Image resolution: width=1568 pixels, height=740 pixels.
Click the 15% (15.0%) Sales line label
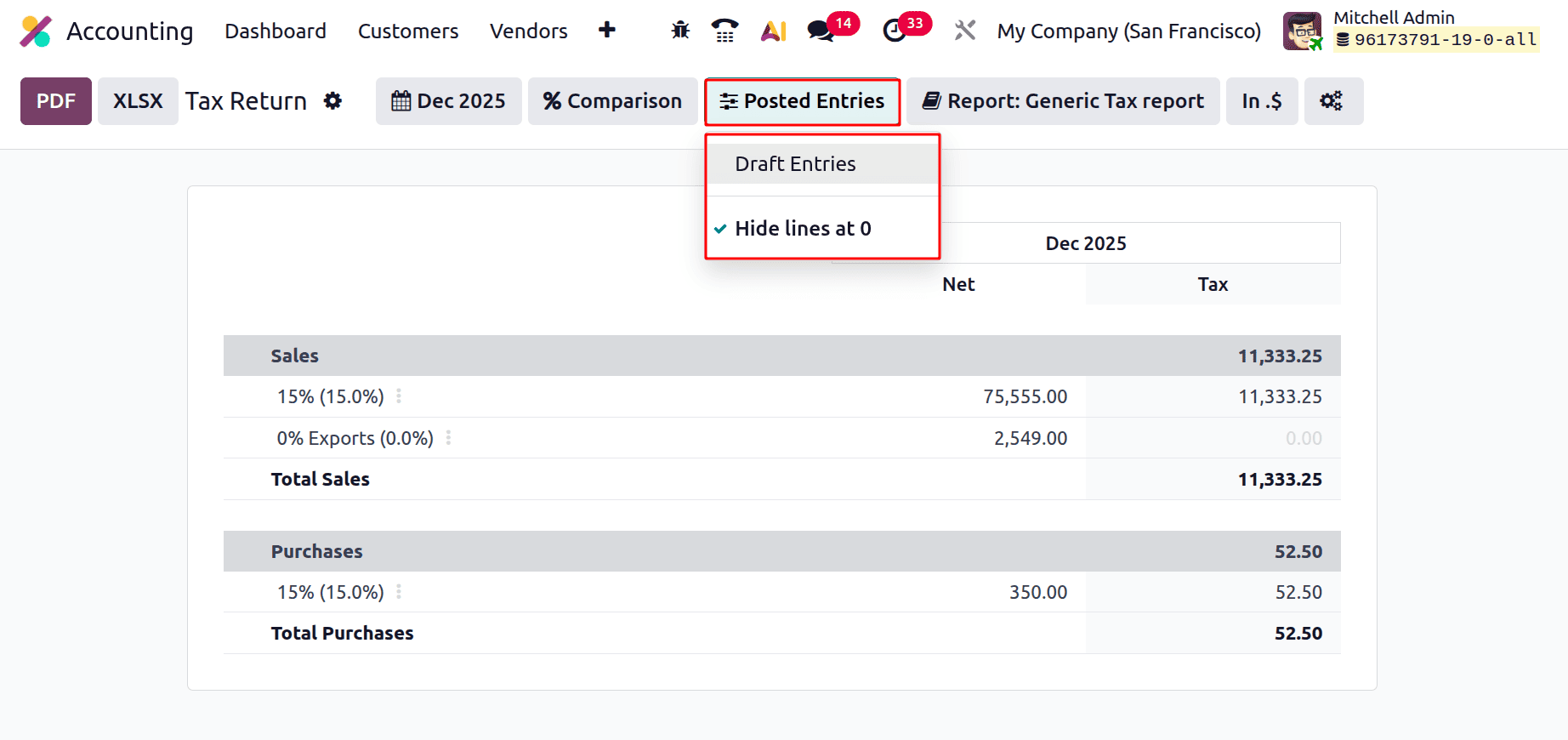[x=331, y=397]
